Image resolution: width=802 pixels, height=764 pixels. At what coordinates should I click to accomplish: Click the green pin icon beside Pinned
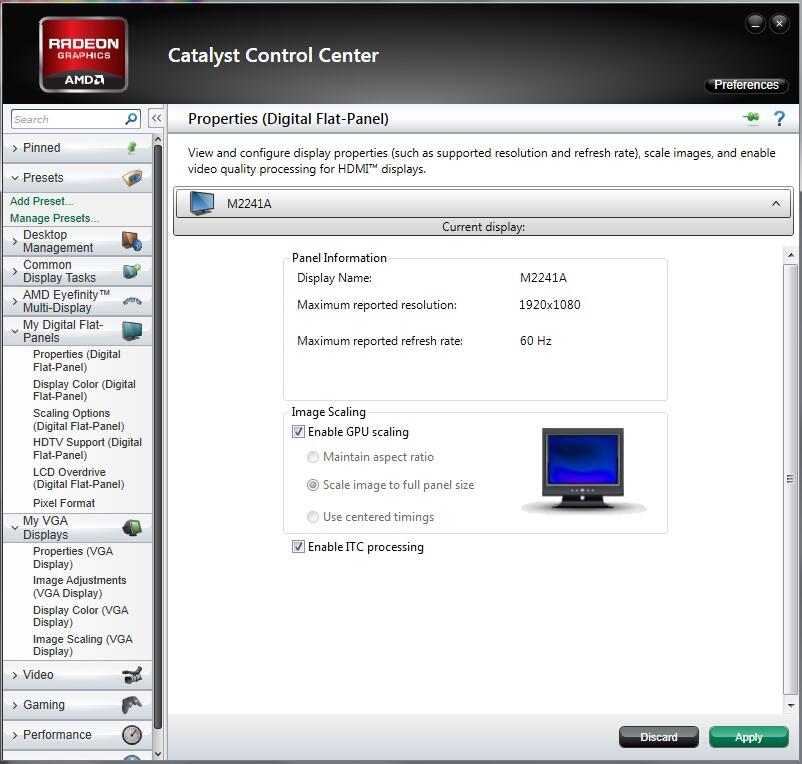[x=131, y=148]
